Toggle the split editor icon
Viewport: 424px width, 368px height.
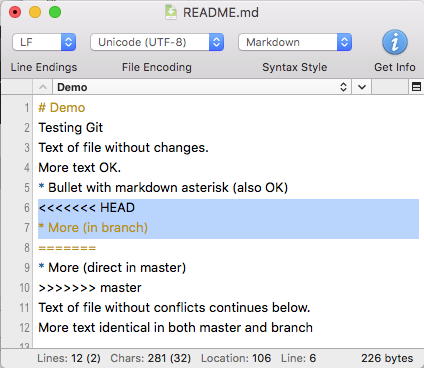click(416, 87)
